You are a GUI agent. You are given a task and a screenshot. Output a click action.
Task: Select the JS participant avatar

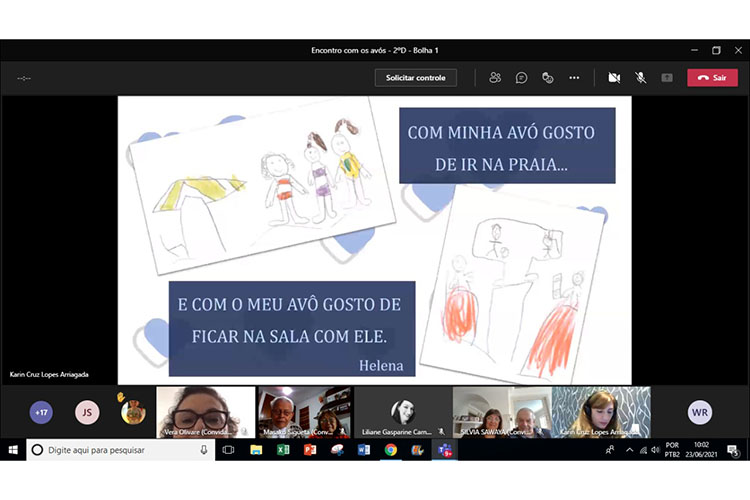87,412
